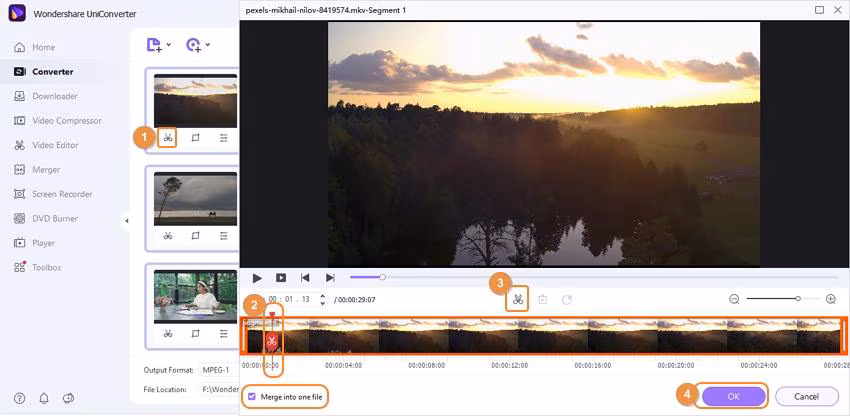850x416 pixels.
Task: Click crop icon under the lone tree video
Action: coord(196,236)
